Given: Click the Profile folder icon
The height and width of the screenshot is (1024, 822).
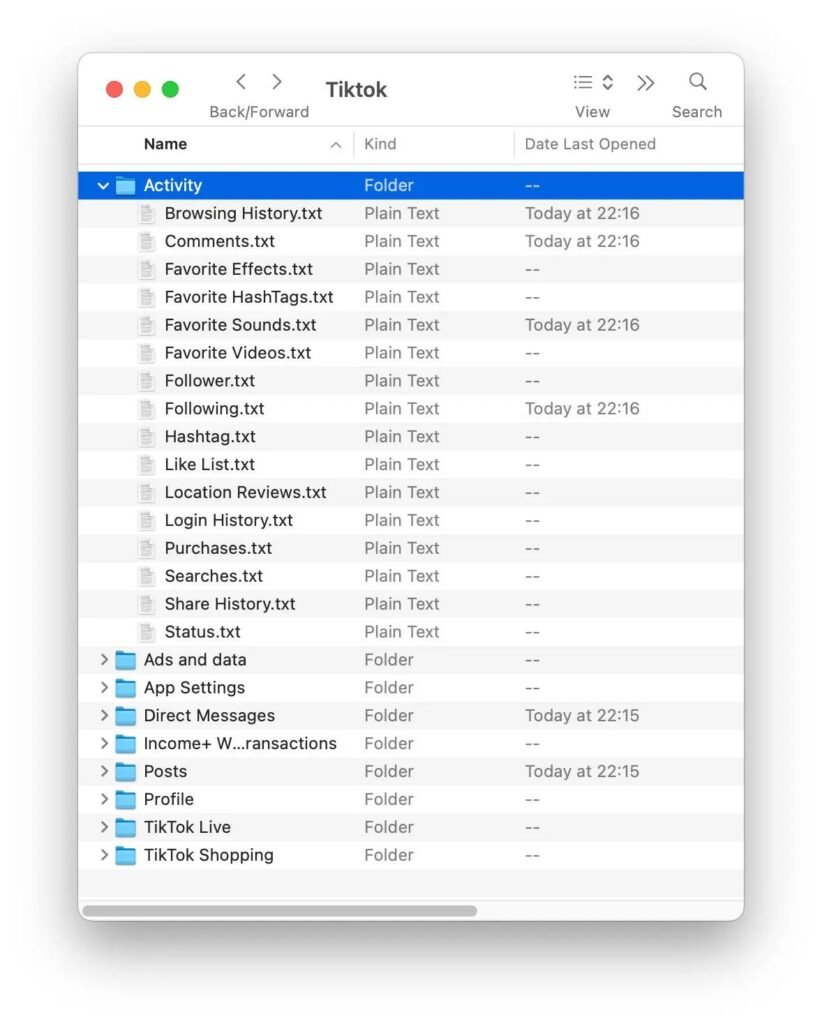Looking at the screenshot, I should (125, 799).
